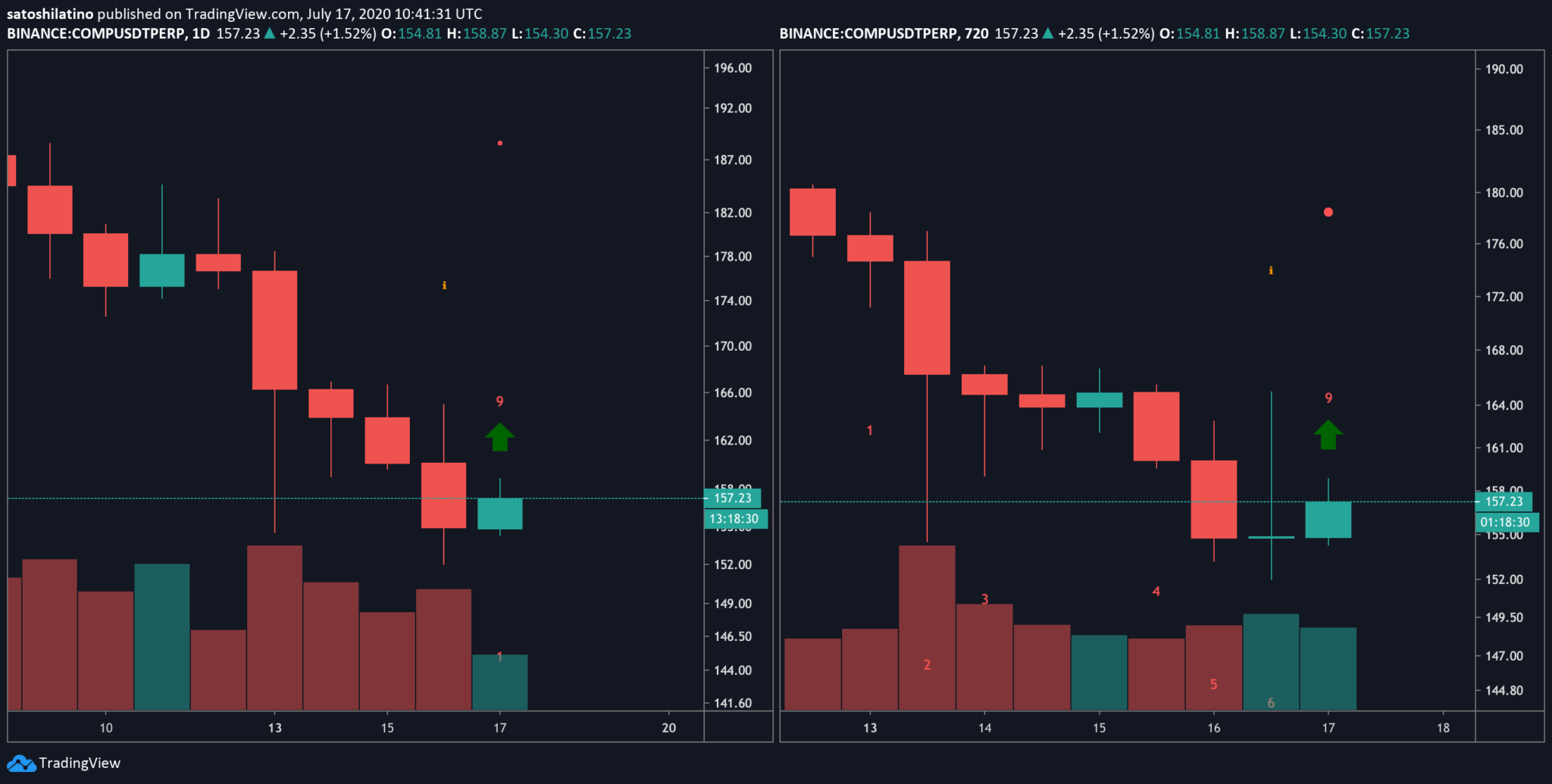Click the green up arrow on 720 chart
Screen dimensions: 1552x784
tap(1328, 435)
